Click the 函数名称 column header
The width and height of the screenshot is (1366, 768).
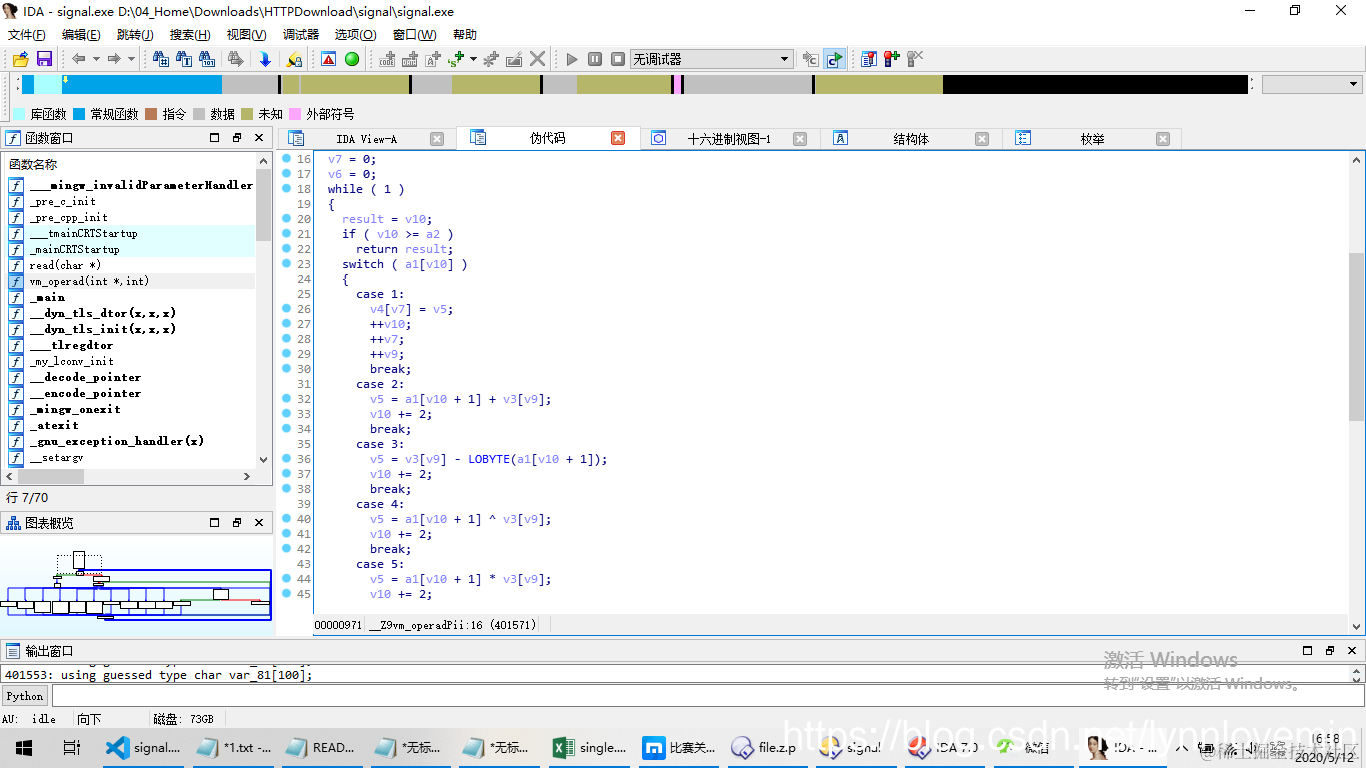coord(130,163)
